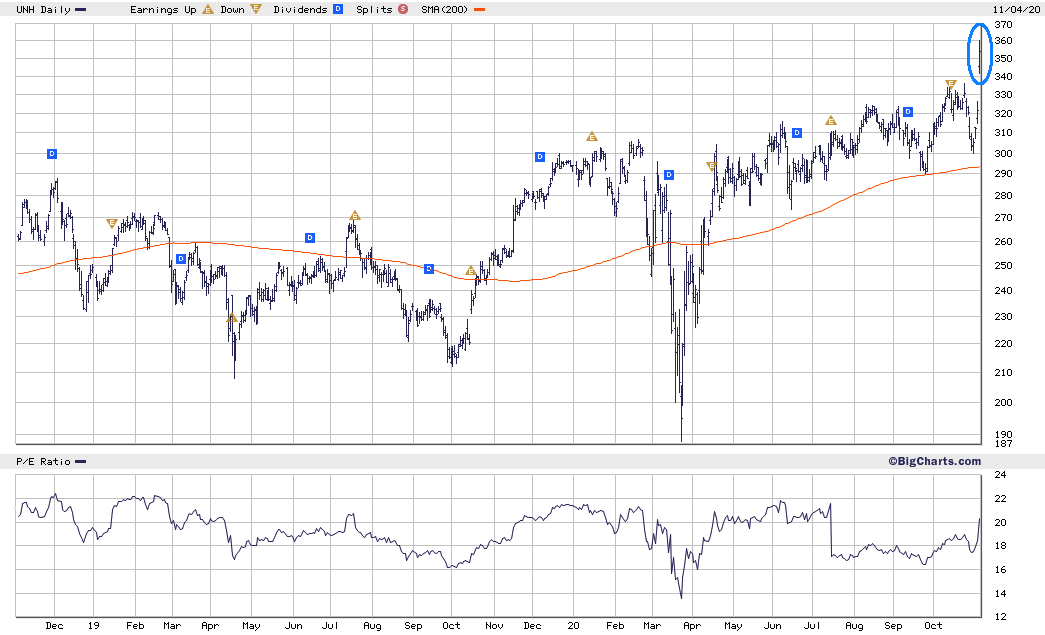Viewport: 1045px width, 635px height.
Task: Click the '187' price axis label
Action: point(1003,444)
